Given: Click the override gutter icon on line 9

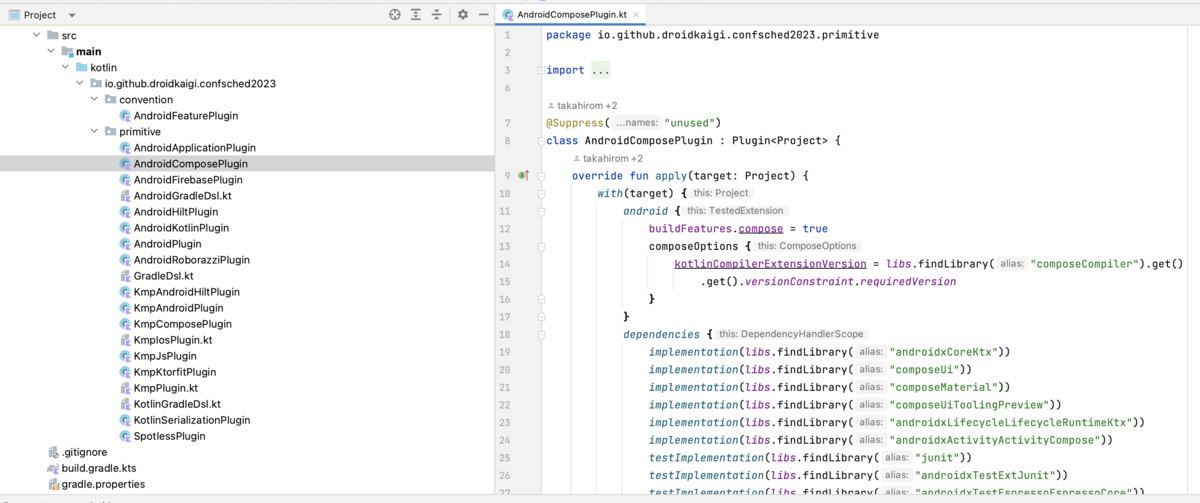Looking at the screenshot, I should (523, 176).
